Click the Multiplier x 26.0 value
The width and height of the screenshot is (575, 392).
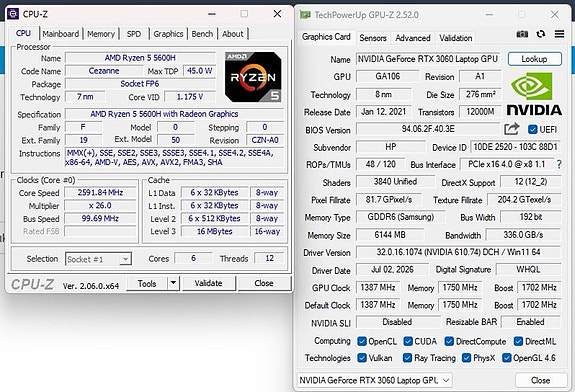pyautogui.click(x=100, y=205)
